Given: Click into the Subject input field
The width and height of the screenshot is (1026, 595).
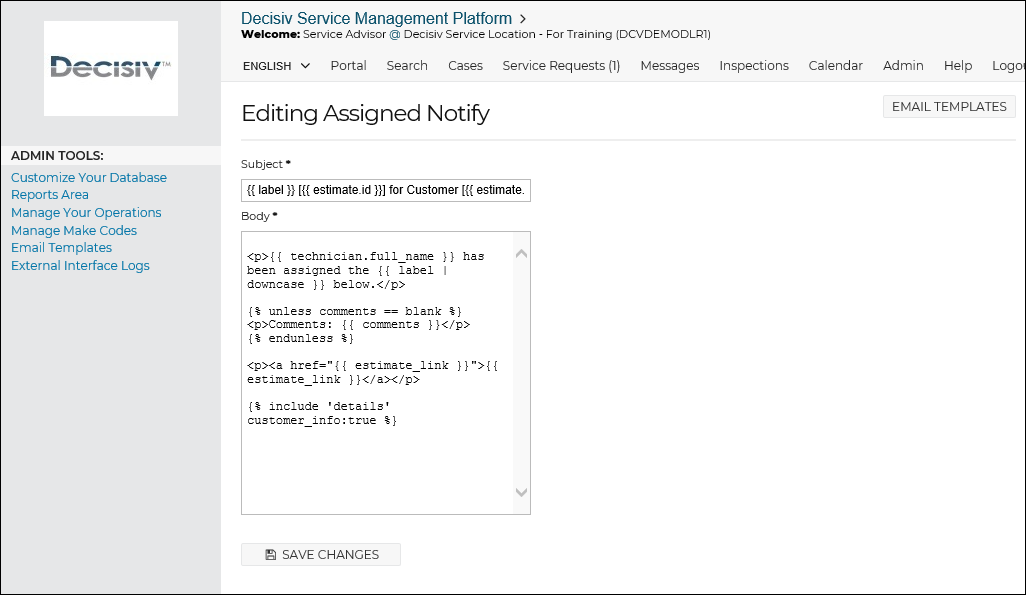Looking at the screenshot, I should [386, 190].
